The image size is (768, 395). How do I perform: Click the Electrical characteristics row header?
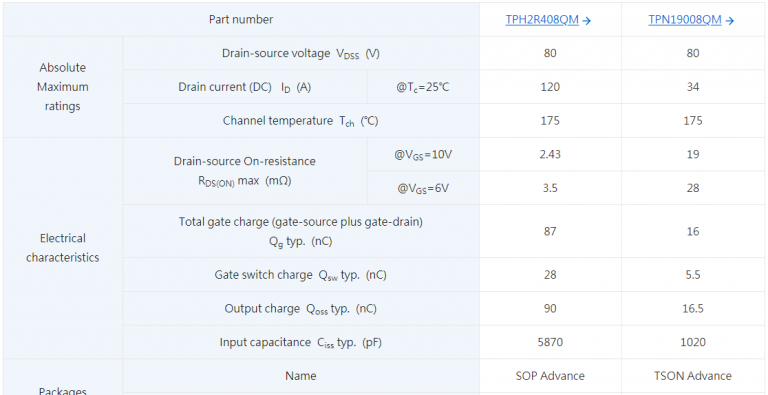pos(63,248)
